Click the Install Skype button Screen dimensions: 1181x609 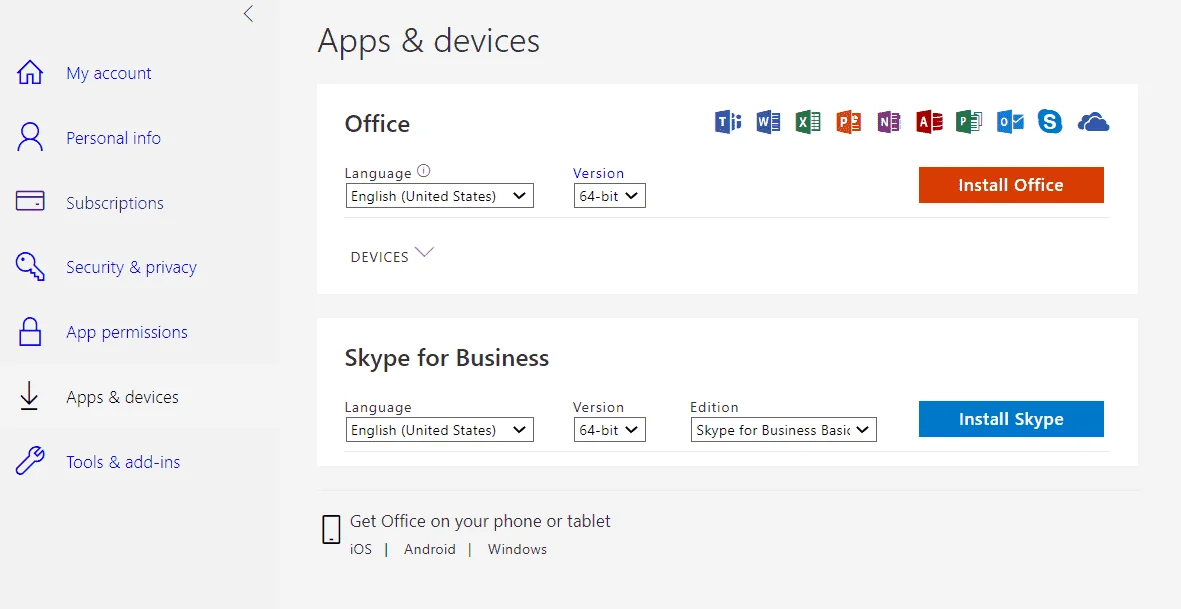1011,419
